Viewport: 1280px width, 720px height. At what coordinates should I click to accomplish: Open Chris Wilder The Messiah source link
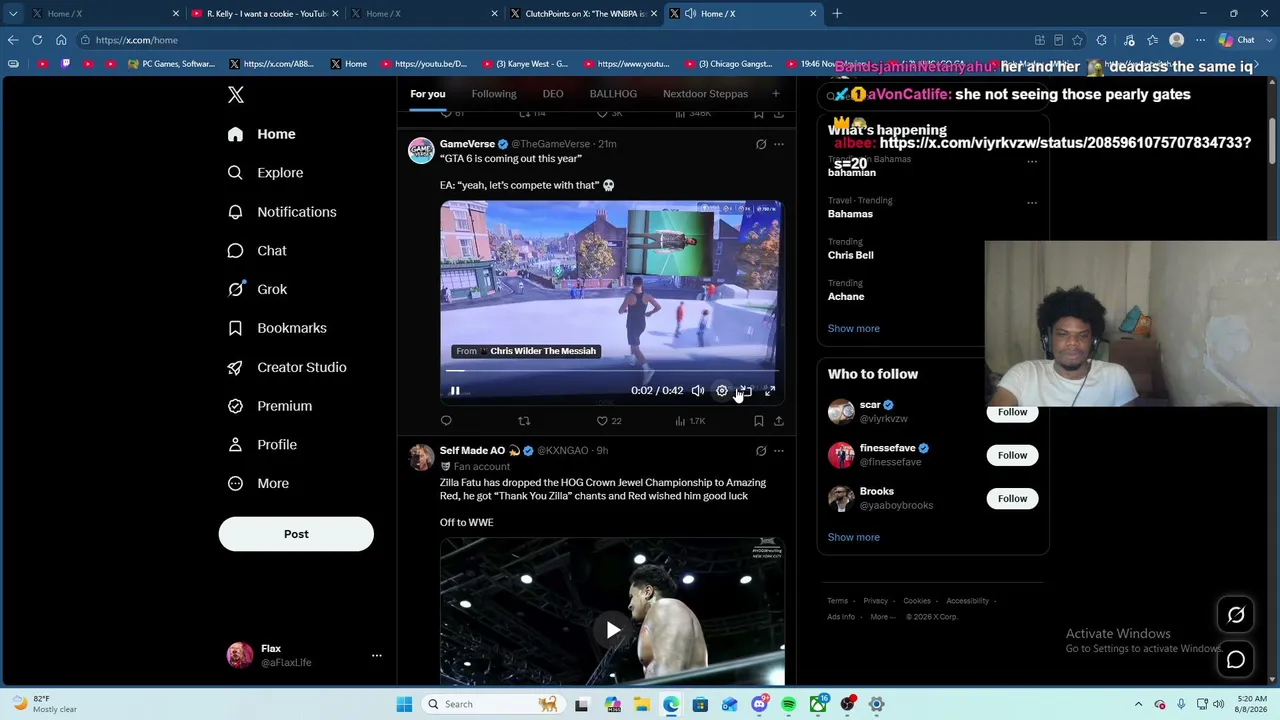[x=526, y=351]
